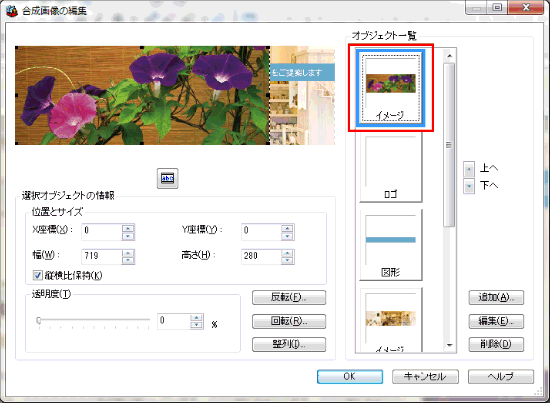
Task: Toggle the 縦横比保持 checkbox
Action: 38,275
